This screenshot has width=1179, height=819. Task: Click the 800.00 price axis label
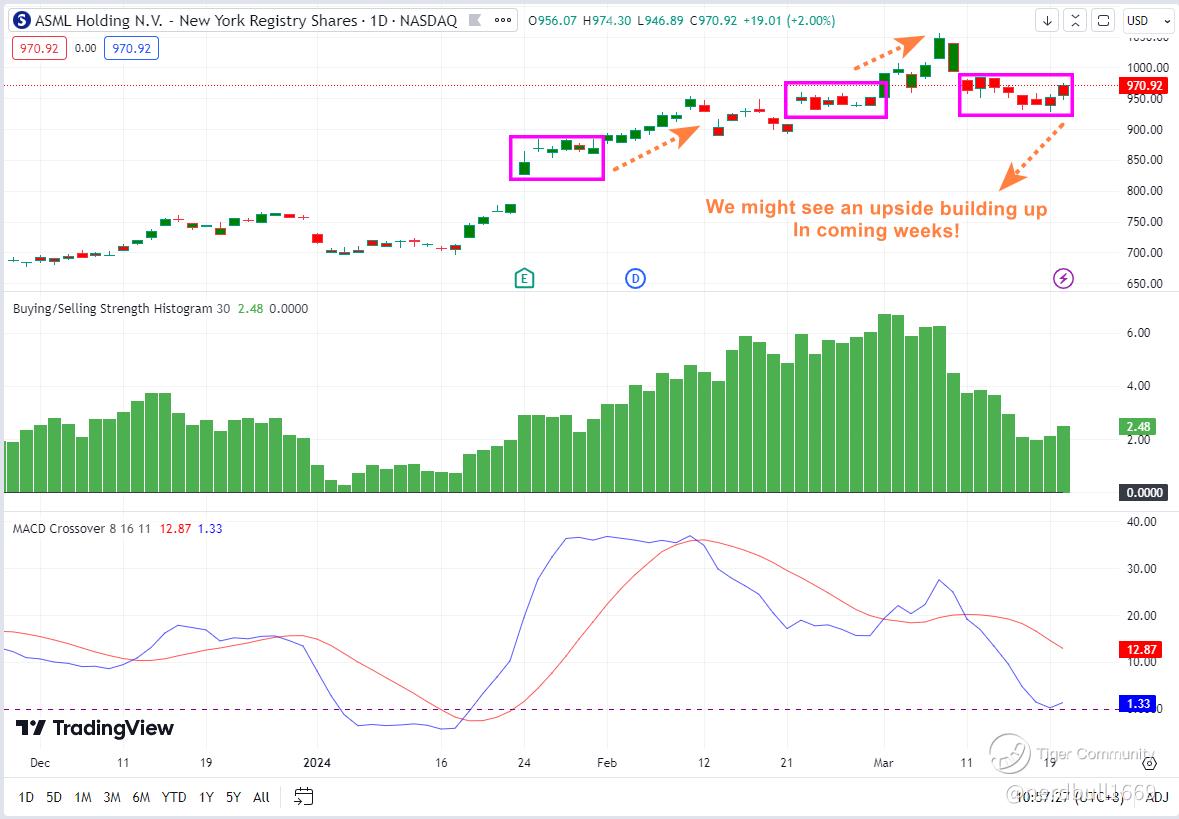[1144, 191]
